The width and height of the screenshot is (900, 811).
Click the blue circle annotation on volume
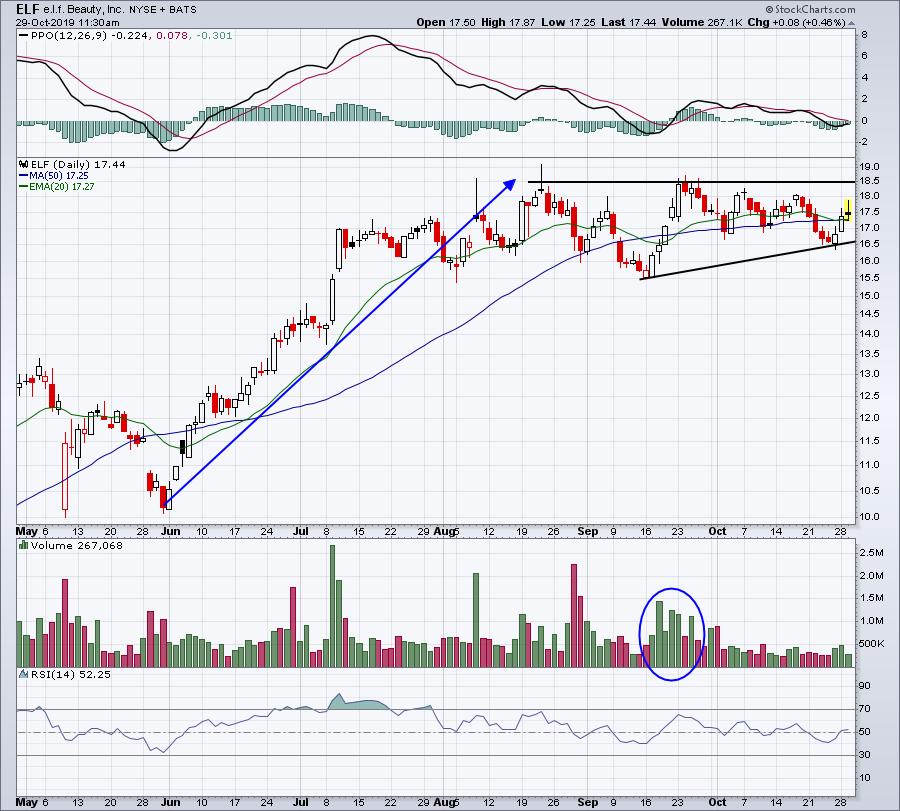click(x=672, y=634)
